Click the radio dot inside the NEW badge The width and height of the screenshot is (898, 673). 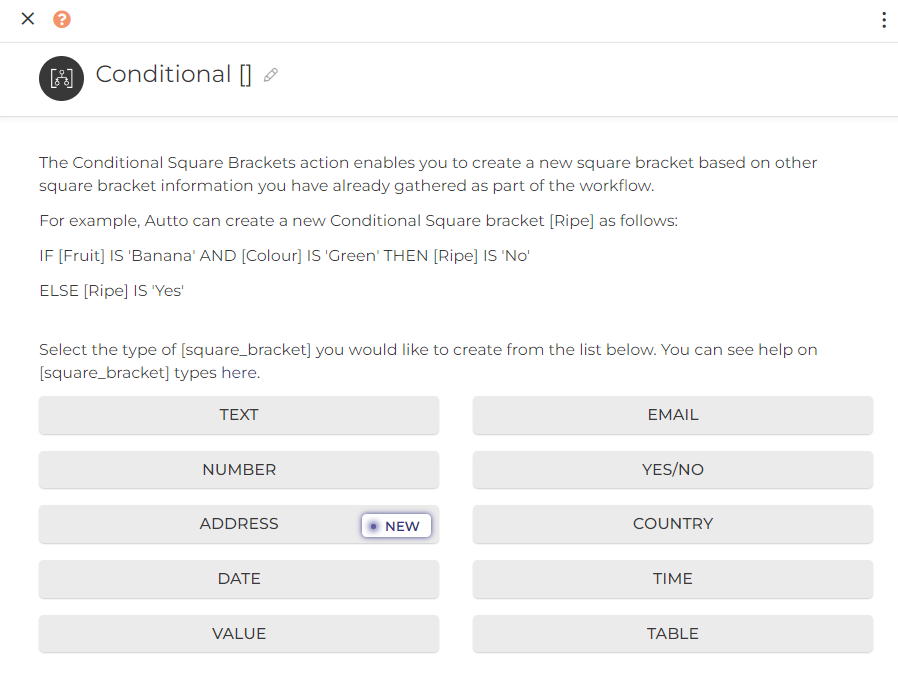coord(374,525)
